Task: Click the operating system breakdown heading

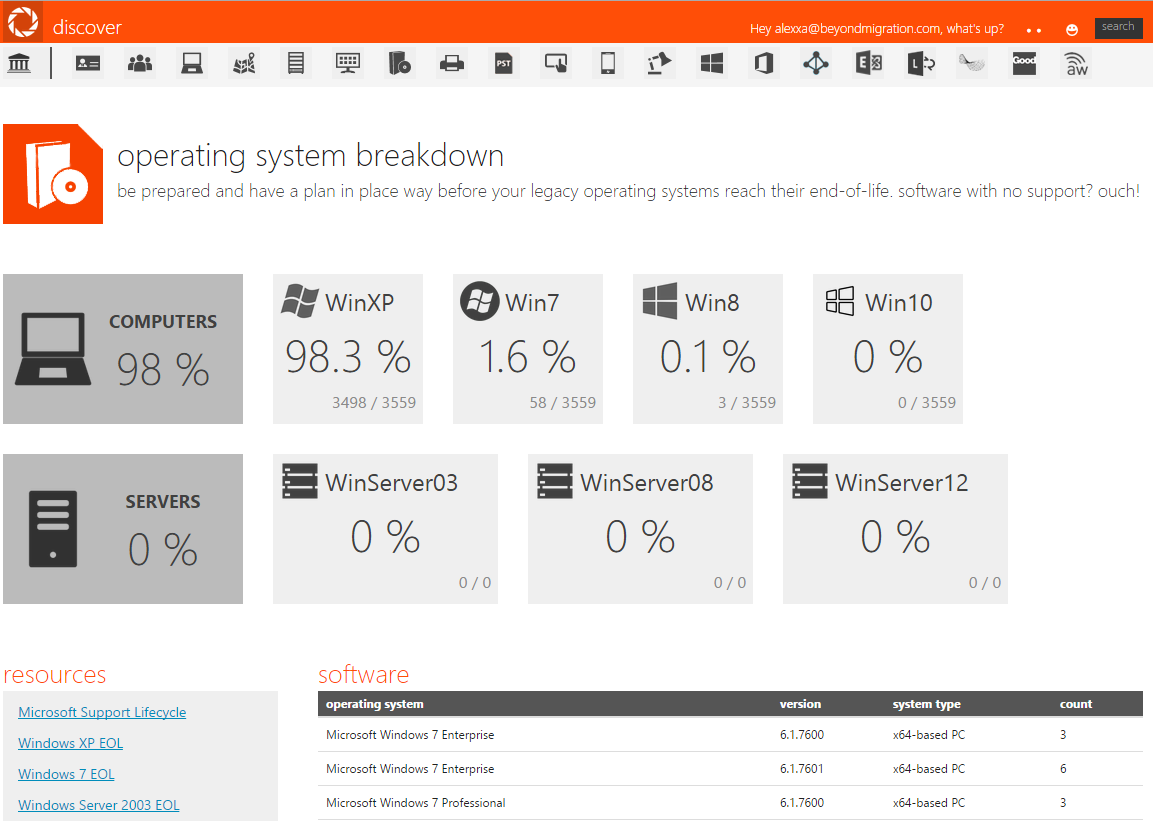Action: pos(310,156)
